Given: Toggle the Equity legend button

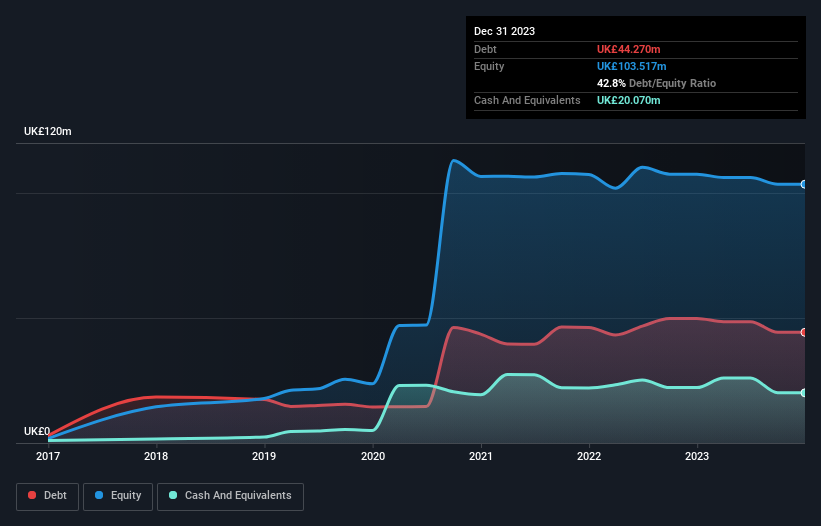Looking at the screenshot, I should tap(118, 496).
